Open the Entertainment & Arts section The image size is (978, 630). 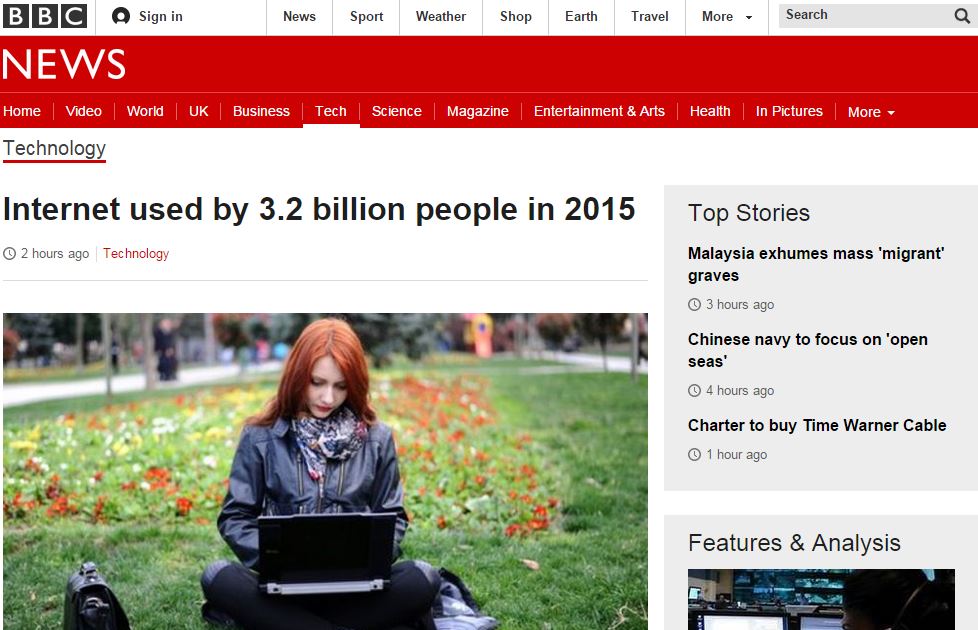[599, 111]
